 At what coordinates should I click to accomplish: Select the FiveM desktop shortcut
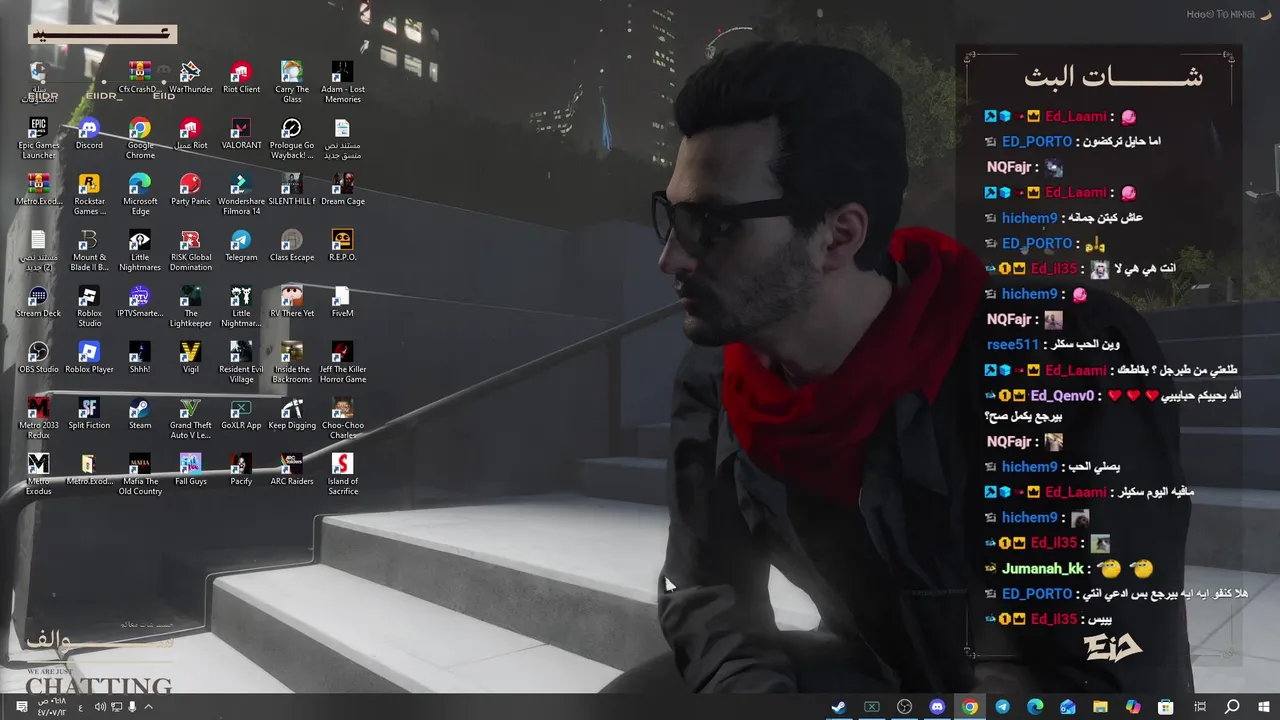[x=342, y=302]
